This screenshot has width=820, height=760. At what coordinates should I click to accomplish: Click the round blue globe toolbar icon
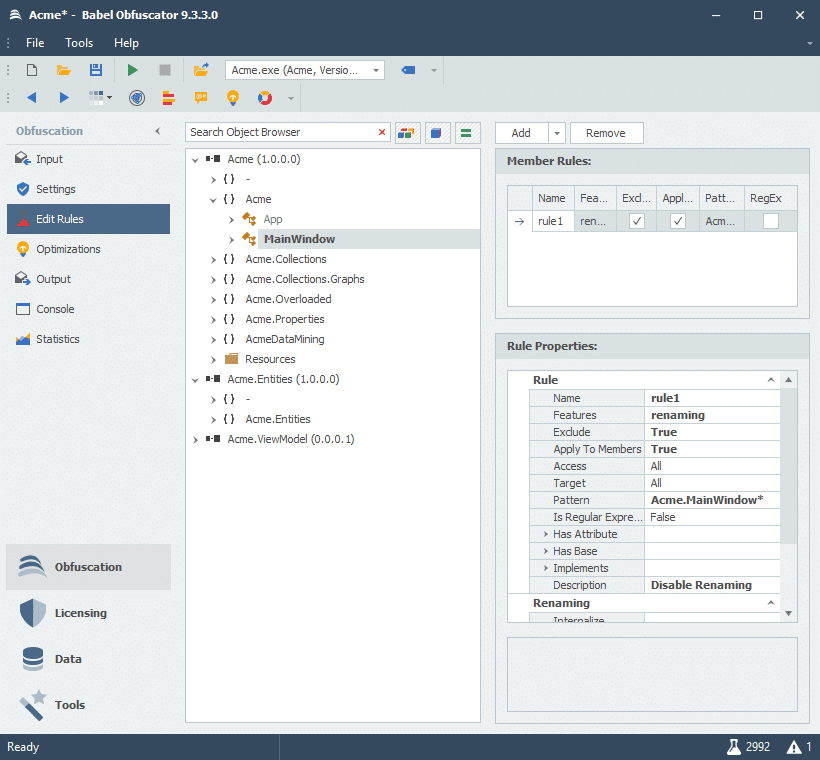pos(137,98)
